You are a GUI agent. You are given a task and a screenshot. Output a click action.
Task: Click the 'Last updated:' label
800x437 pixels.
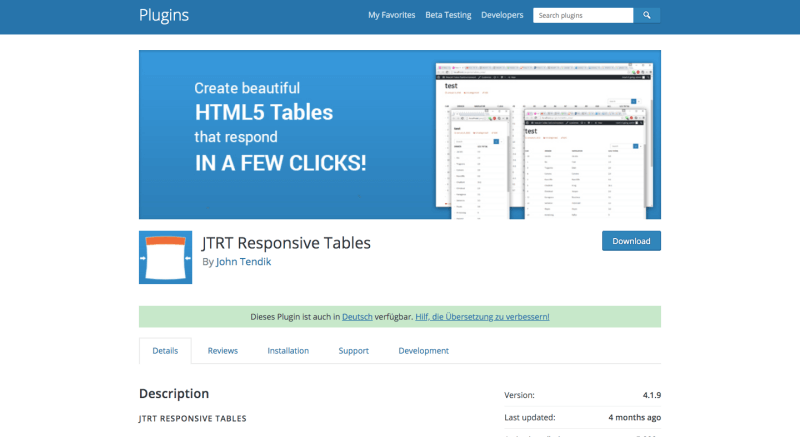pos(530,417)
